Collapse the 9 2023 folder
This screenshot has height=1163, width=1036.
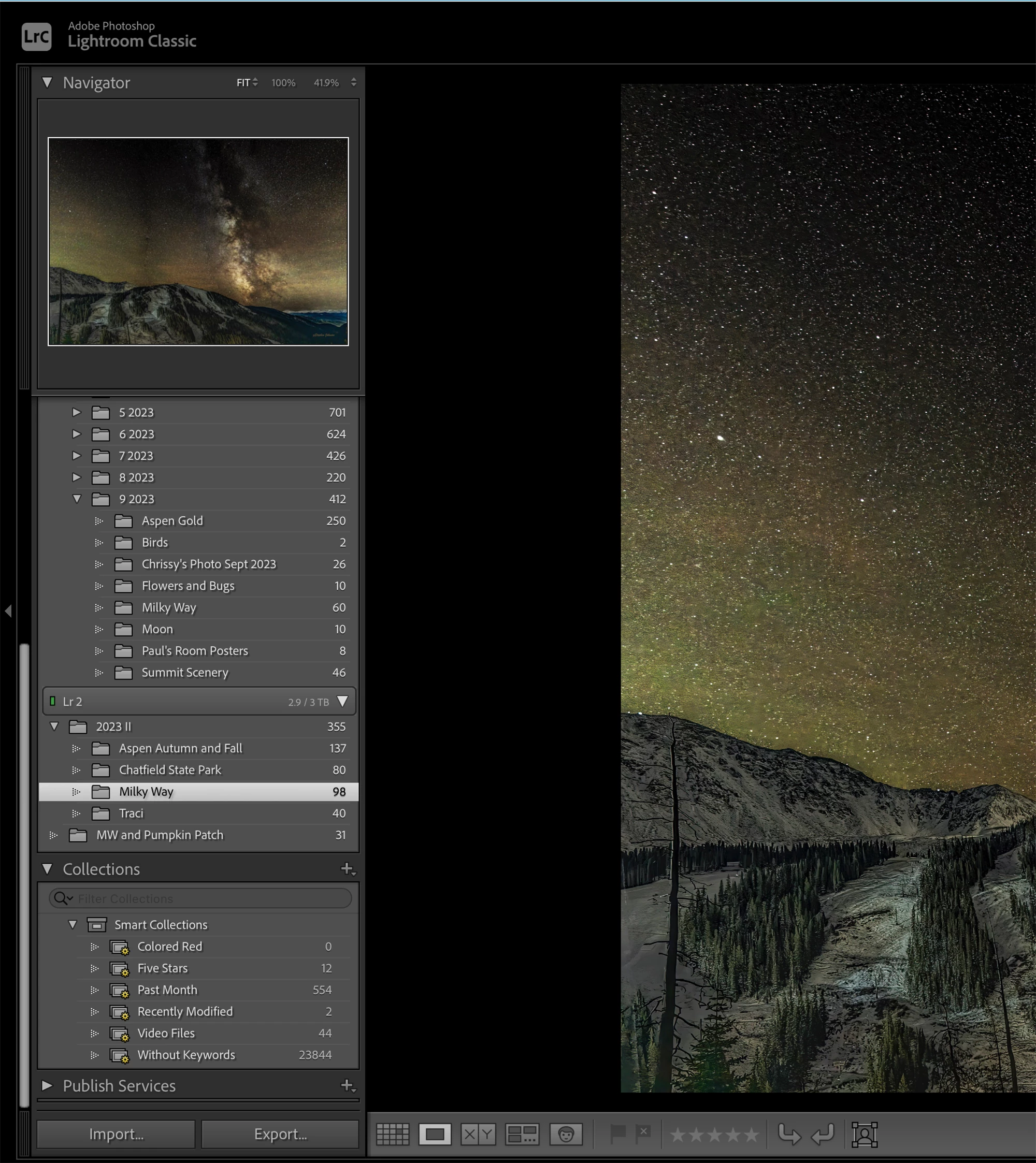click(x=77, y=499)
